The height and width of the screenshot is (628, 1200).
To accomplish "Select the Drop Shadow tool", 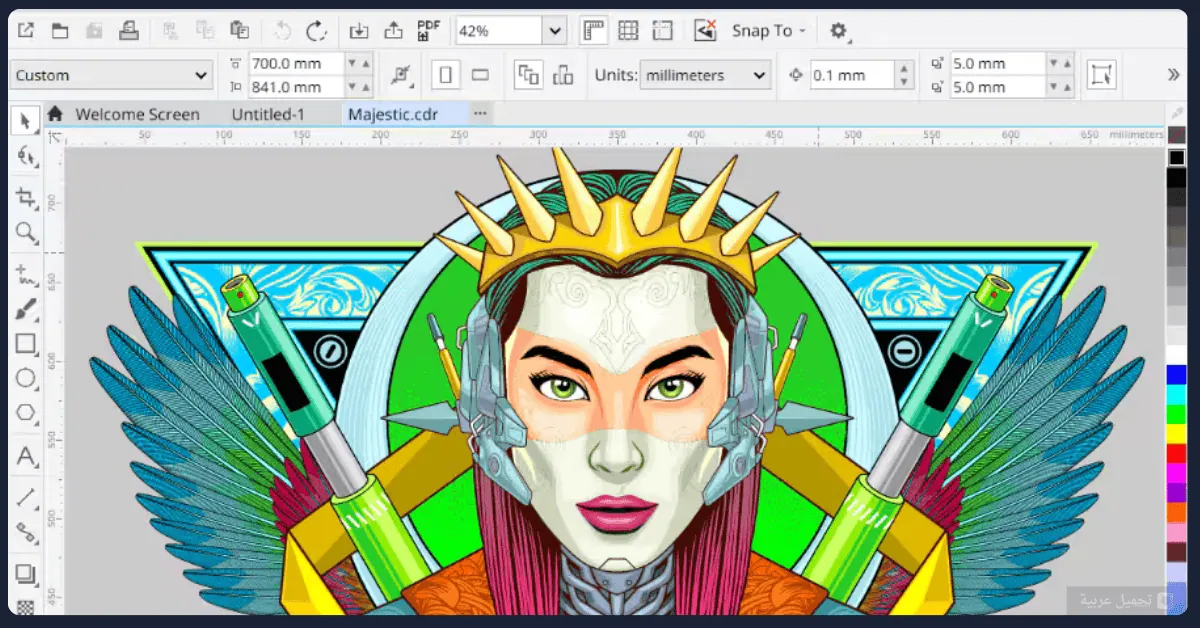I will pos(26,575).
